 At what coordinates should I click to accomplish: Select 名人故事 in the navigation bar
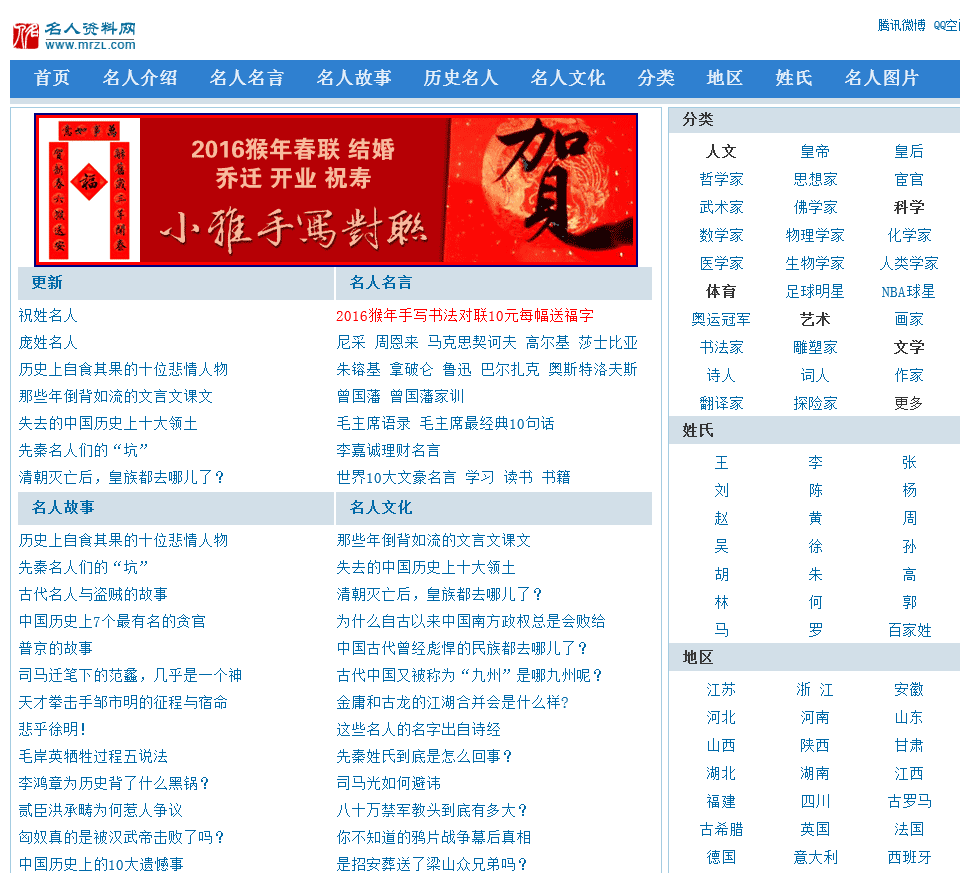354,78
